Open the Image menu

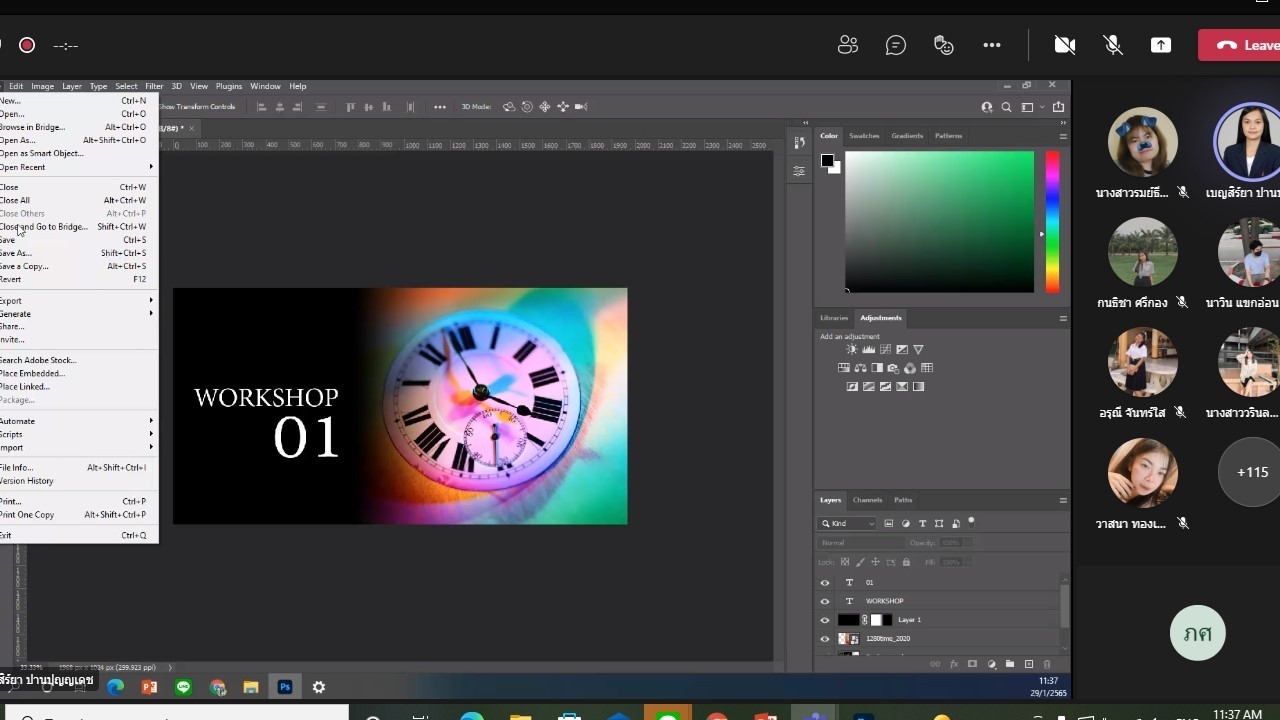pos(42,86)
